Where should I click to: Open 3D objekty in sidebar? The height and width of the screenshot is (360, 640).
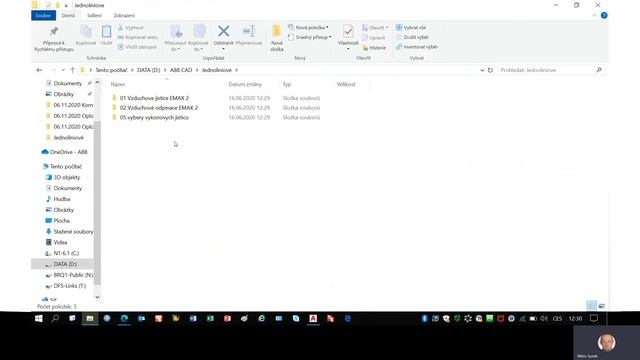(x=67, y=178)
